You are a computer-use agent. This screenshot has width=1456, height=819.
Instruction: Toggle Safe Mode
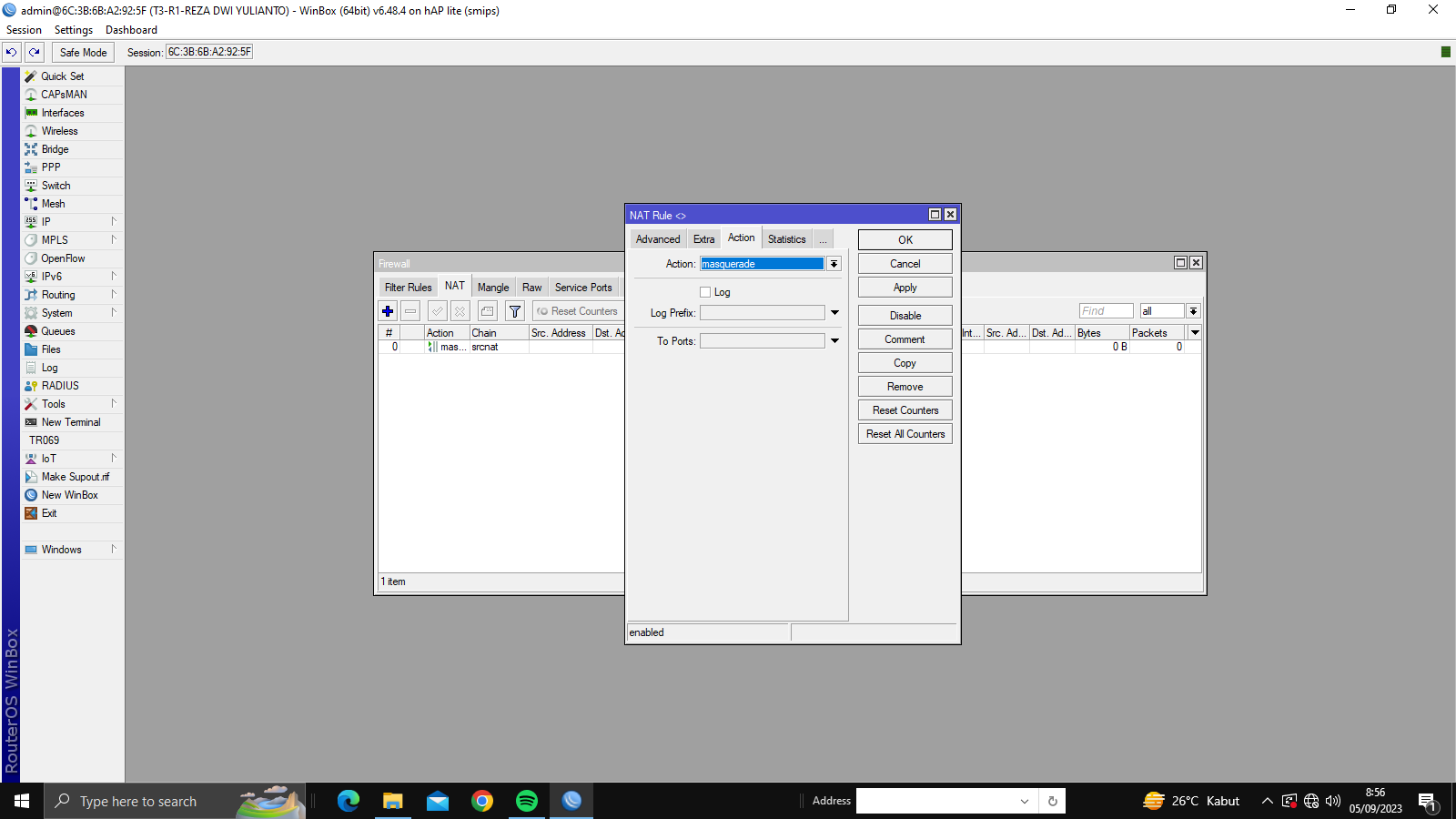pos(84,53)
